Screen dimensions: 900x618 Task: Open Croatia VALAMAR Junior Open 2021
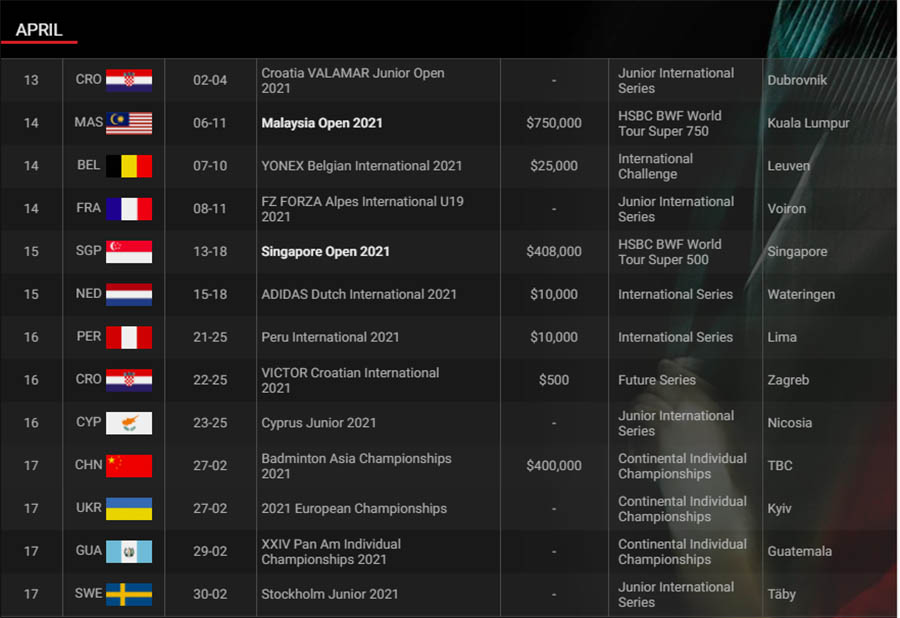pos(353,80)
